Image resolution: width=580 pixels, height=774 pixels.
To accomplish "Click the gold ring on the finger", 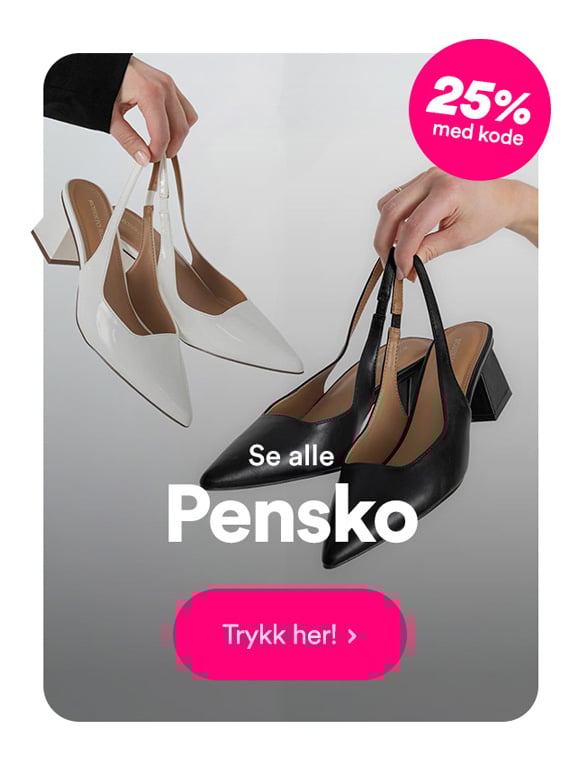I will click(398, 189).
